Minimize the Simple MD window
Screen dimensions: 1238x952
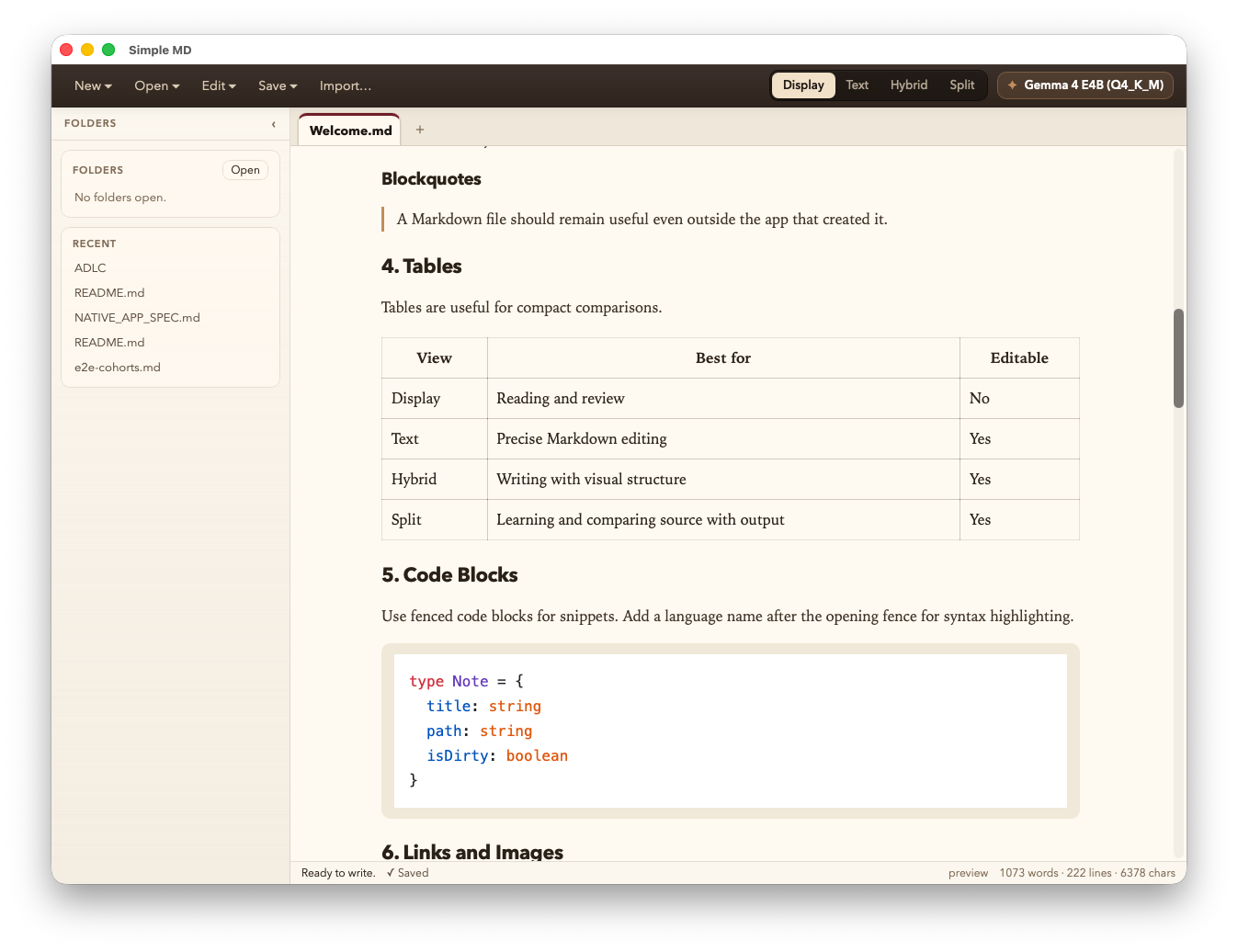click(87, 50)
